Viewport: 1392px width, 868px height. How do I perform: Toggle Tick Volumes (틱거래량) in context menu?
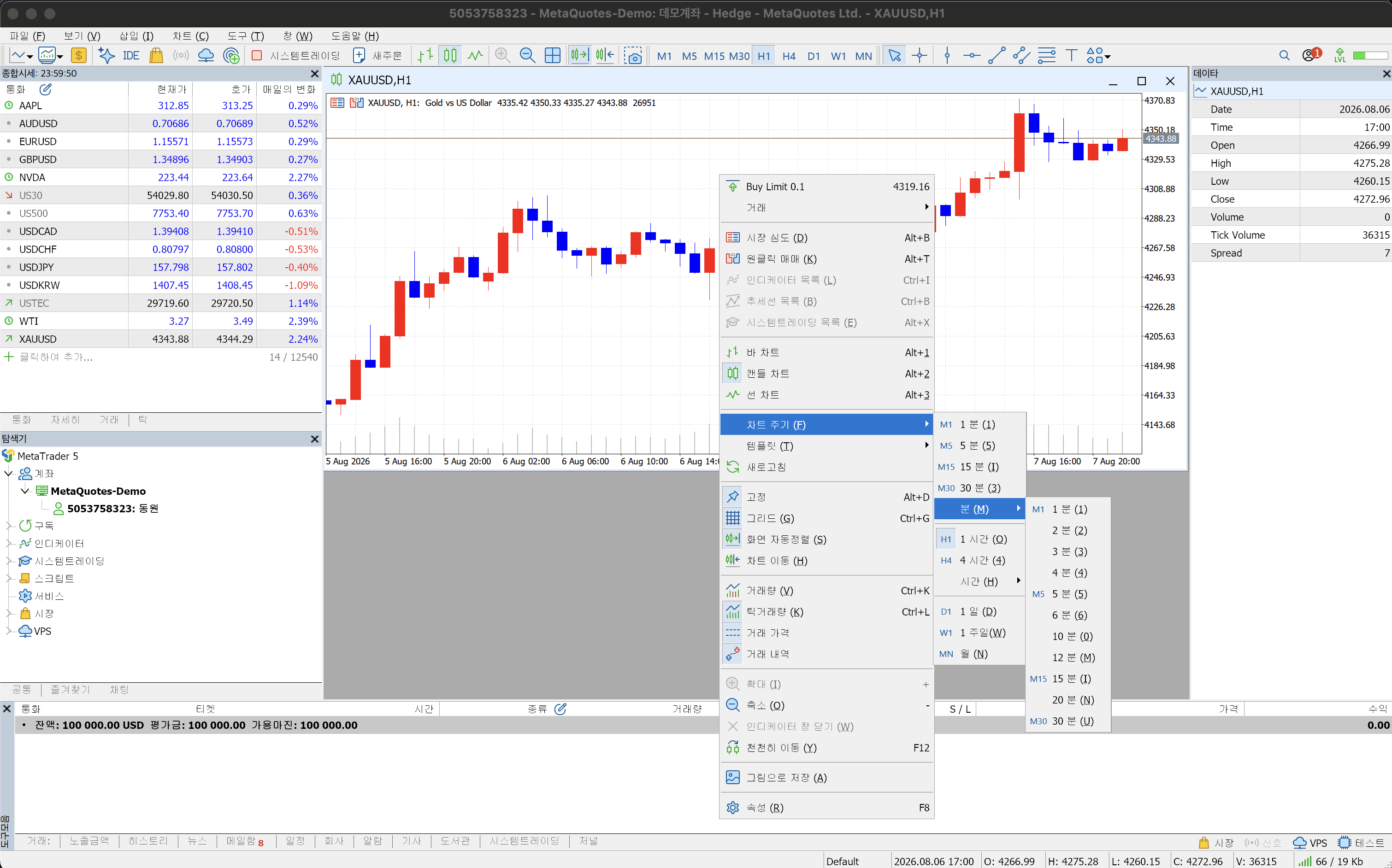826,612
